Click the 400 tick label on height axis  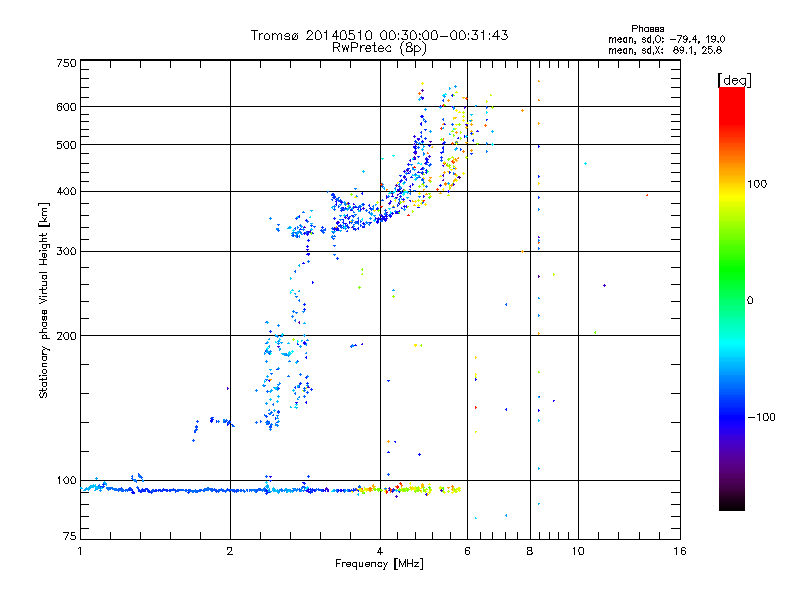pos(66,192)
